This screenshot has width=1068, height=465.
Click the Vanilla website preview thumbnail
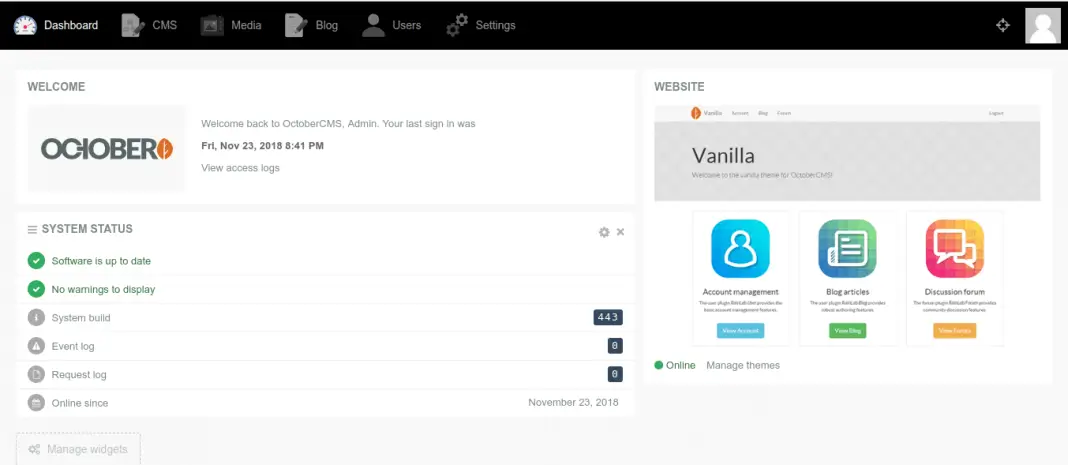(x=846, y=225)
